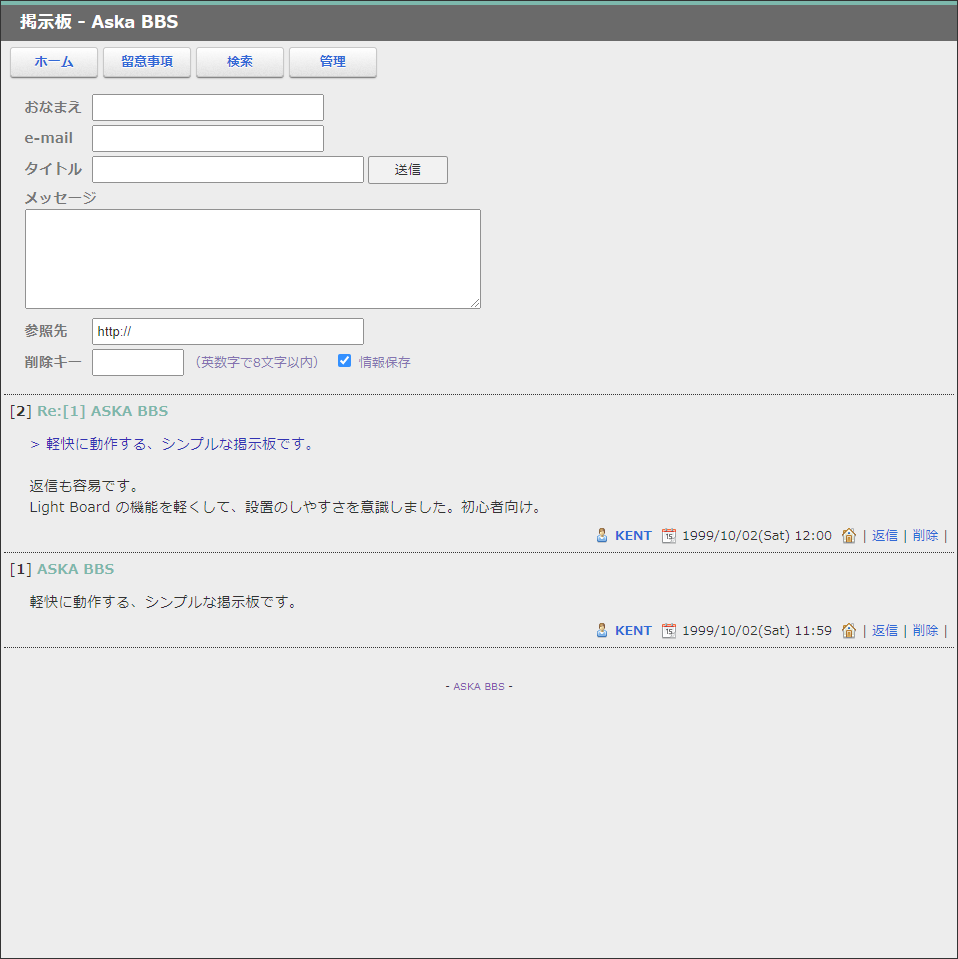Viewport: 958px width, 959px height.
Task: Delete post 1 via 削除 link
Action: click(x=925, y=630)
